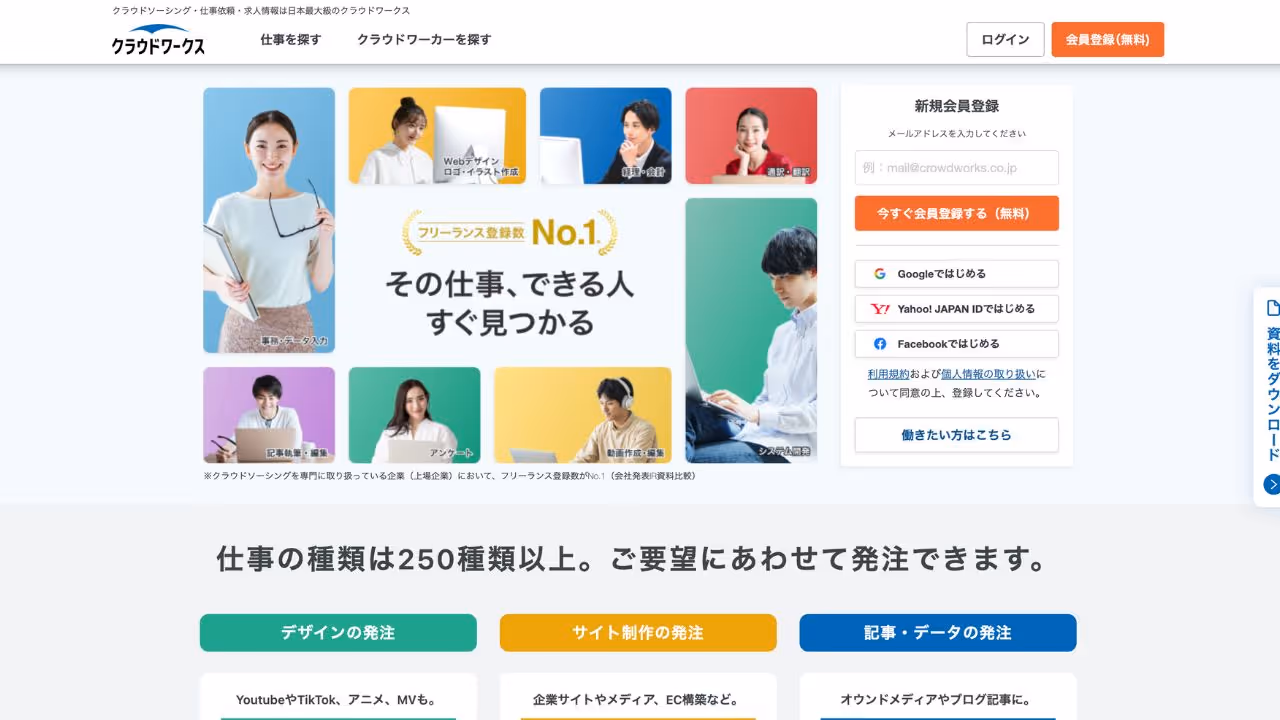Click the 働きたい方はこちら button
1280x720 pixels.
point(957,435)
